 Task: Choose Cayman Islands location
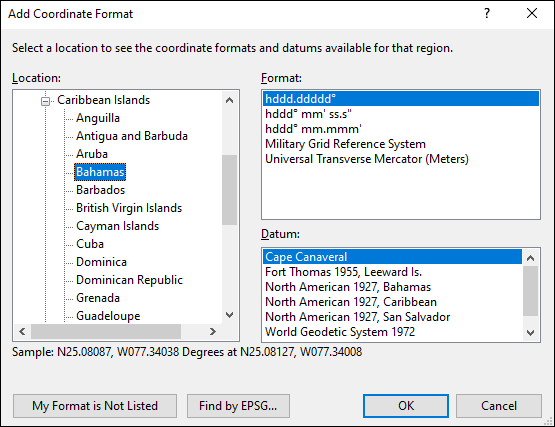point(118,226)
